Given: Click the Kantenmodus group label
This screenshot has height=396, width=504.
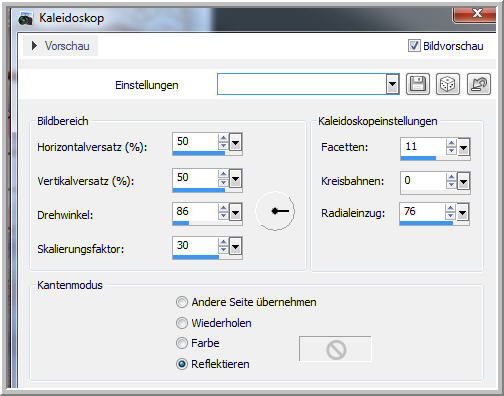Looking at the screenshot, I should pos(70,285).
